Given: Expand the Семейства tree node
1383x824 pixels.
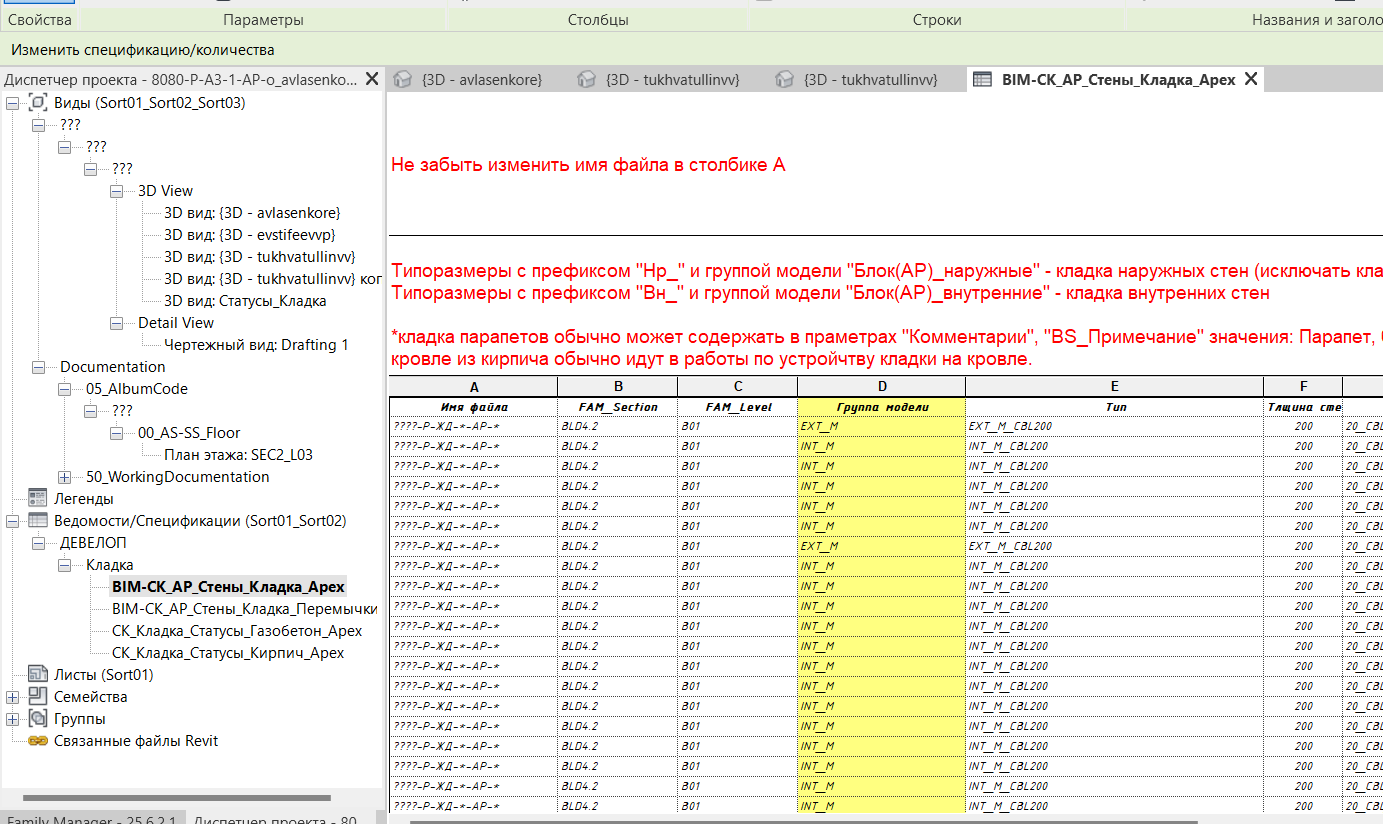Looking at the screenshot, I should click(x=12, y=697).
